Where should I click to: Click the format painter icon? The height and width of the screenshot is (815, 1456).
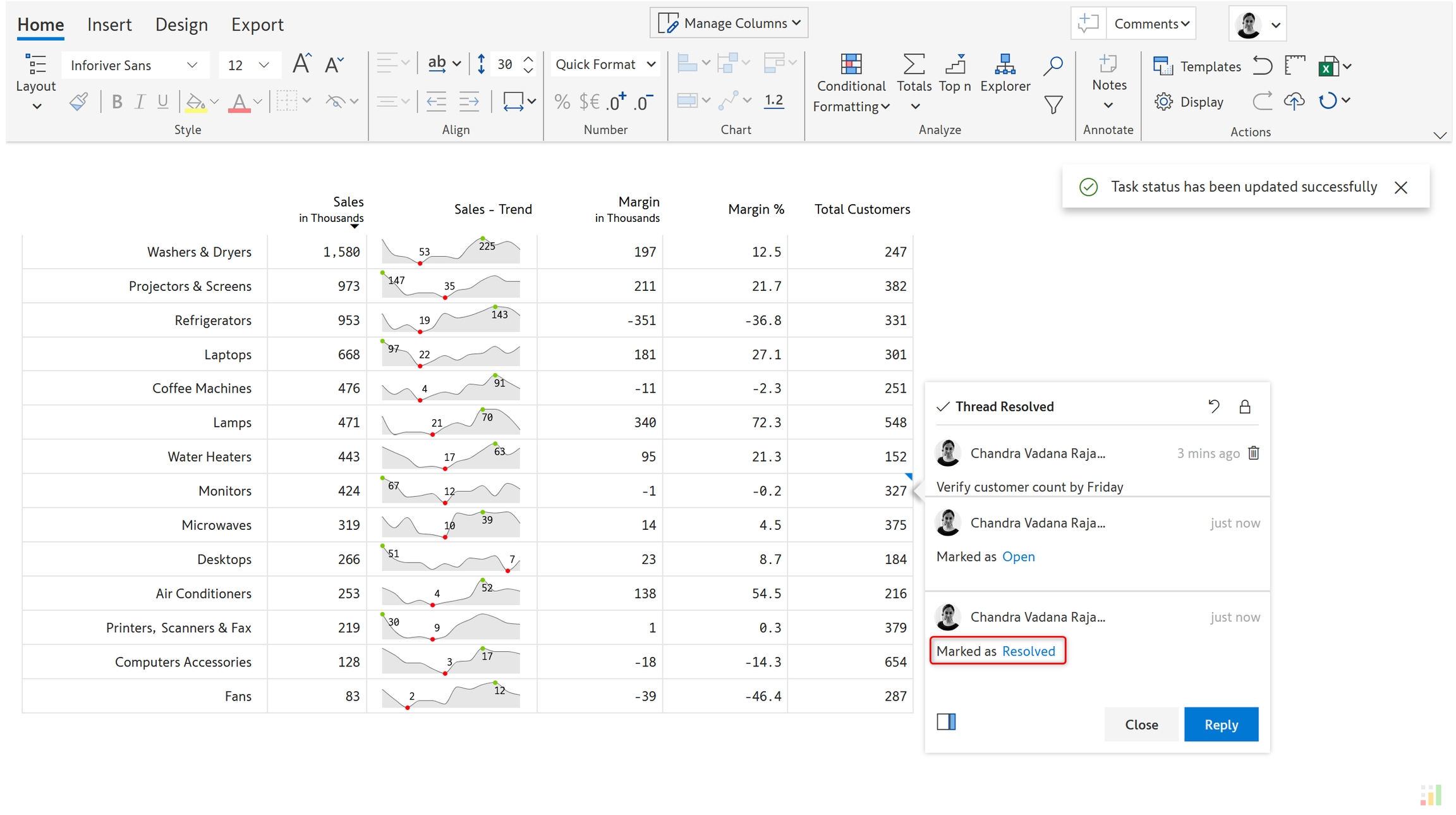(x=78, y=102)
